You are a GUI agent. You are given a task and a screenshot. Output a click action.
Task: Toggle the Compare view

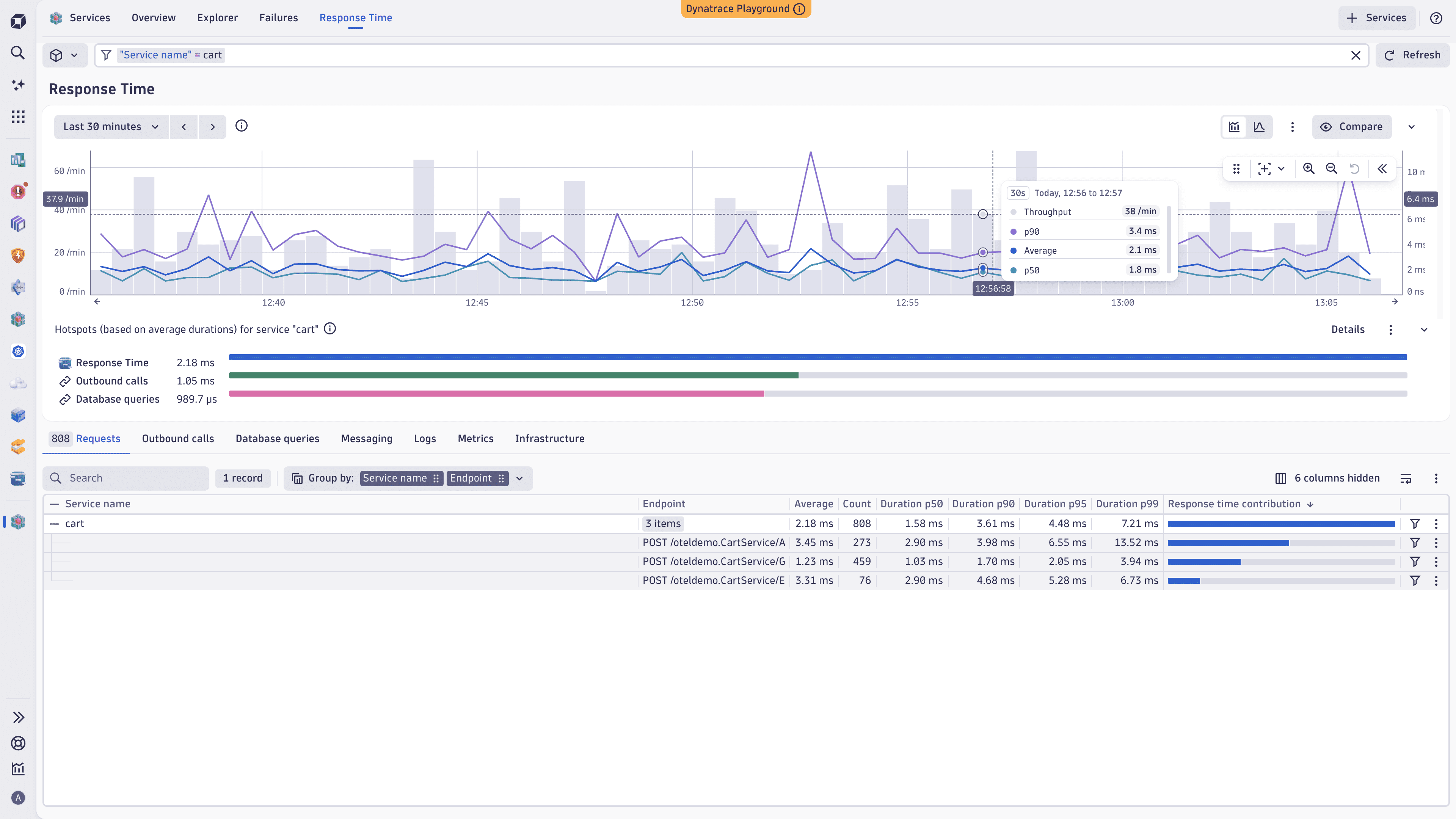(x=1351, y=127)
